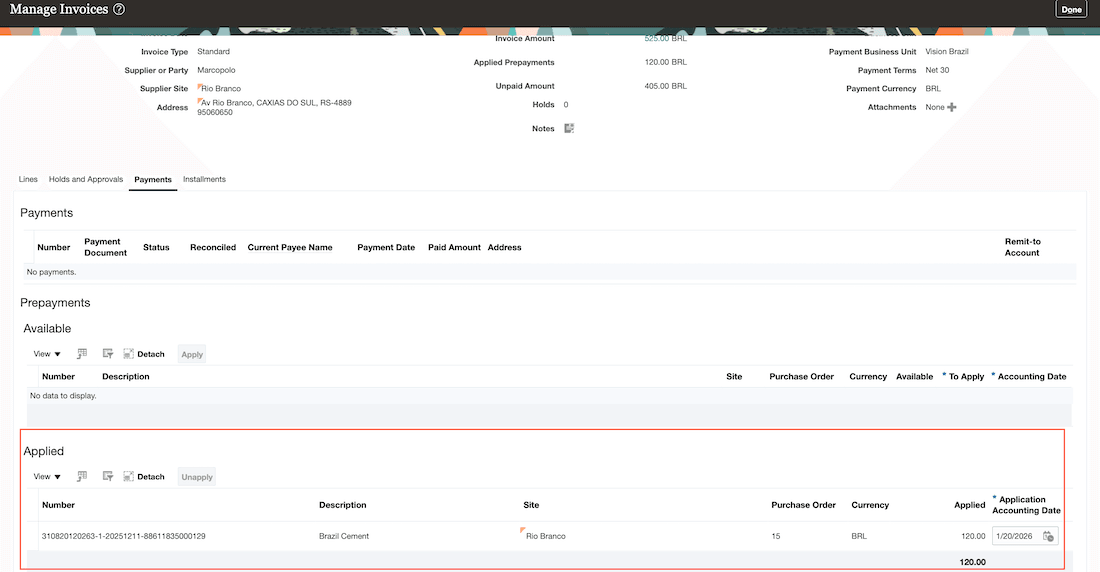Viewport: 1100px width, 572px height.
Task: Select prepayment number 310820120263-1-20251211-88611835000129
Action: pos(123,536)
